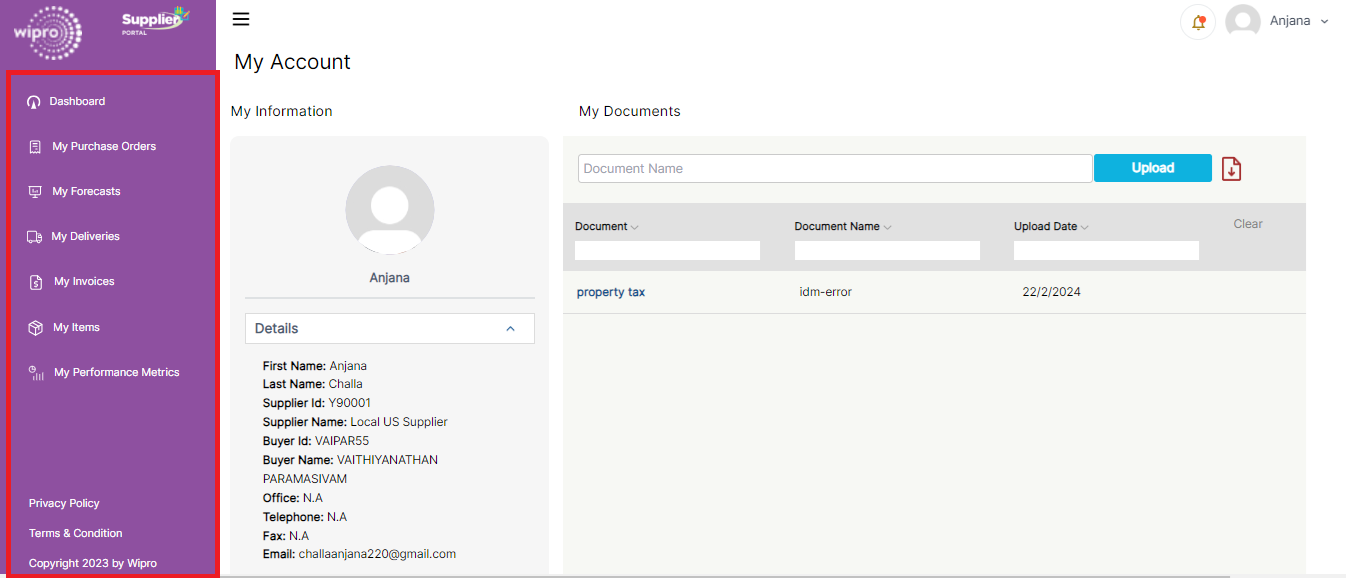The height and width of the screenshot is (578, 1346).
Task: Open the property tax document link
Action: tap(610, 292)
